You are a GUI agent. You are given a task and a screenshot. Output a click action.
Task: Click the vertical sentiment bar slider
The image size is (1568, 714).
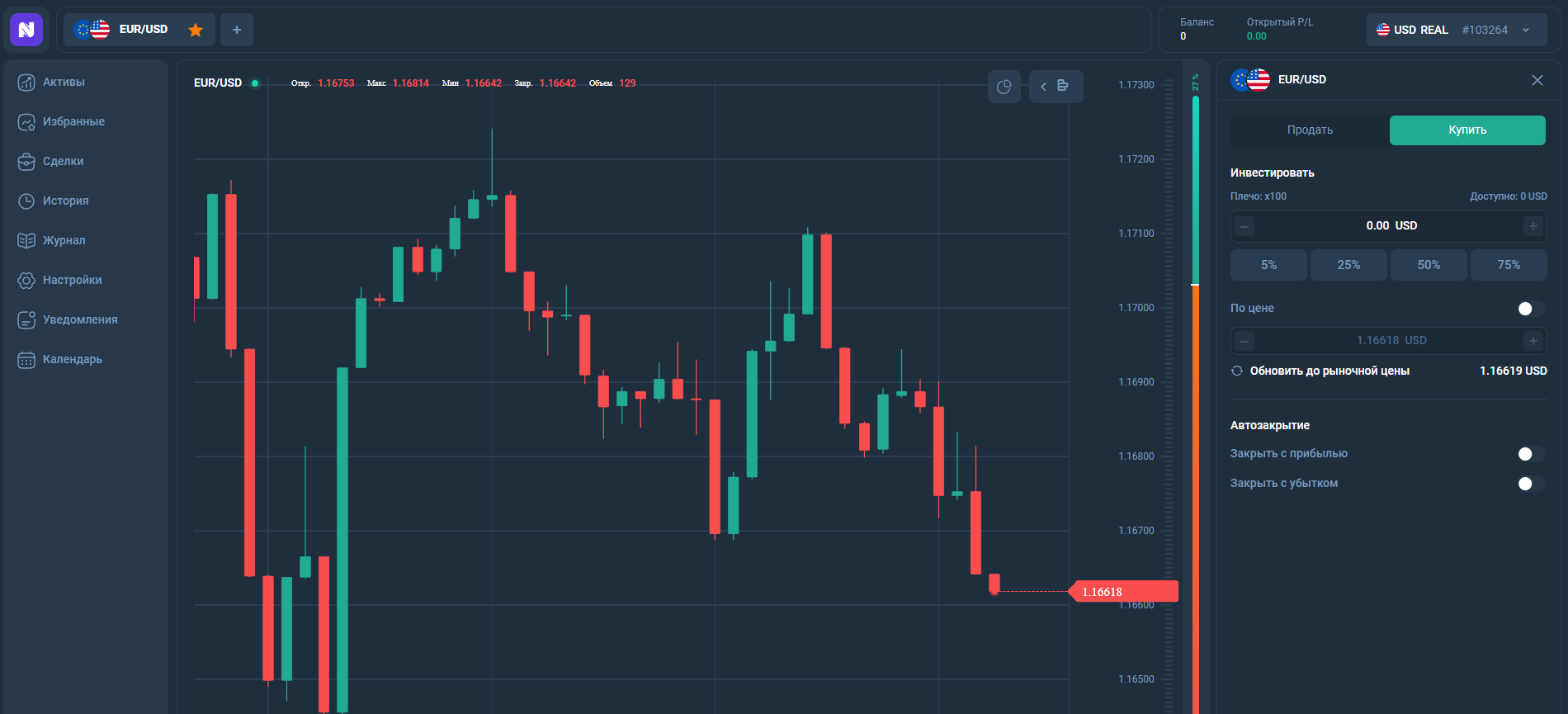pos(1195,396)
